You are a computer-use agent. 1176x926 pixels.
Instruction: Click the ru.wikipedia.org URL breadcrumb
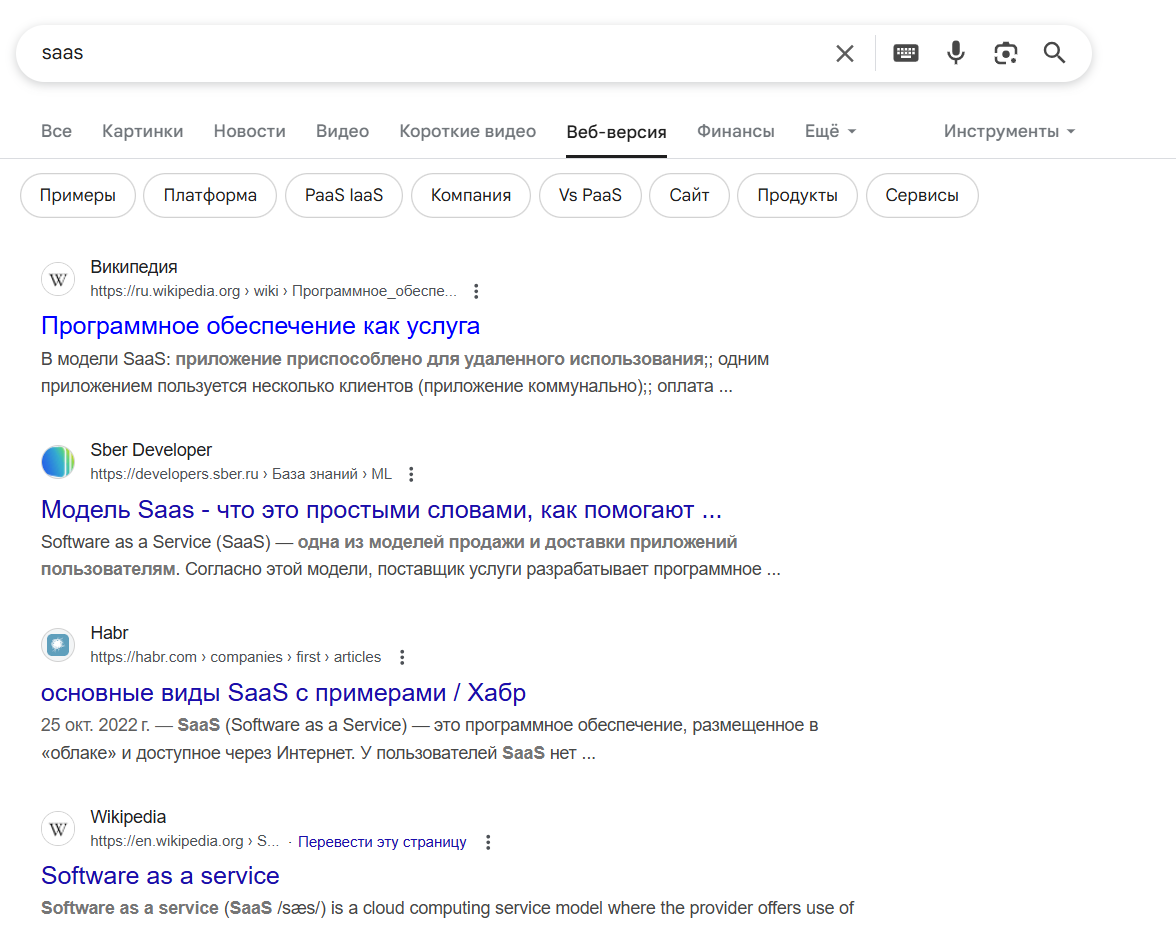pyautogui.click(x=273, y=291)
